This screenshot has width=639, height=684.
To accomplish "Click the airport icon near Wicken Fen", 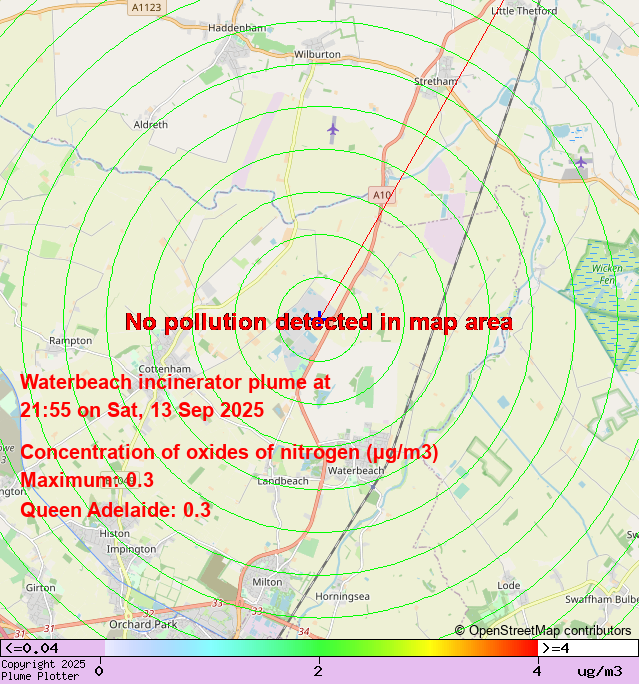I will (x=581, y=162).
